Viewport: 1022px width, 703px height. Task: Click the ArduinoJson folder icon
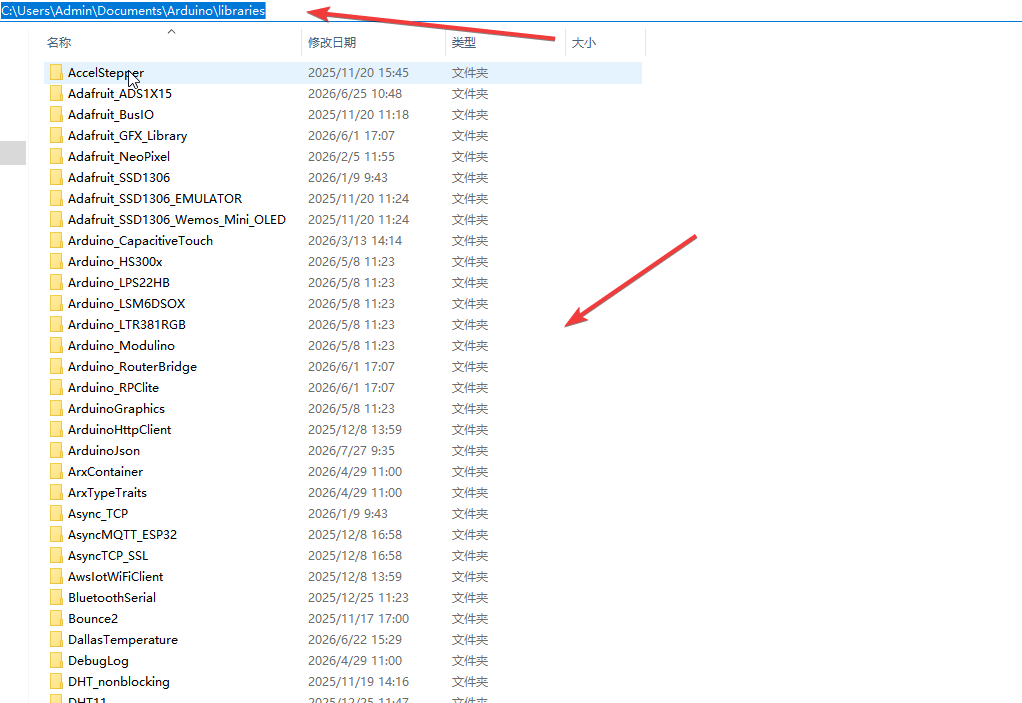pyautogui.click(x=57, y=451)
